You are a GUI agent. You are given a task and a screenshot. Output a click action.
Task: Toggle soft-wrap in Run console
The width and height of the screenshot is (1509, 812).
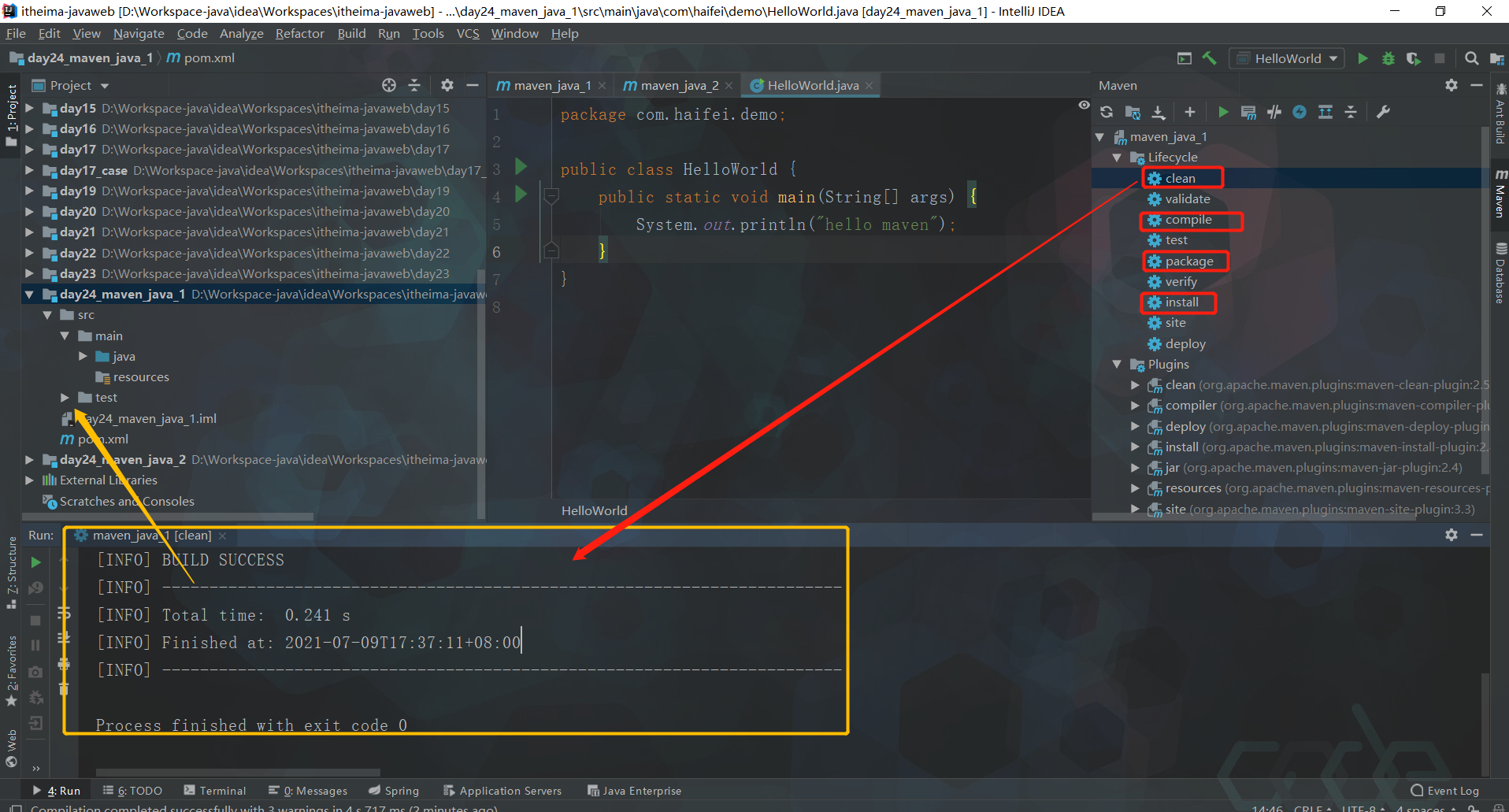tap(64, 613)
